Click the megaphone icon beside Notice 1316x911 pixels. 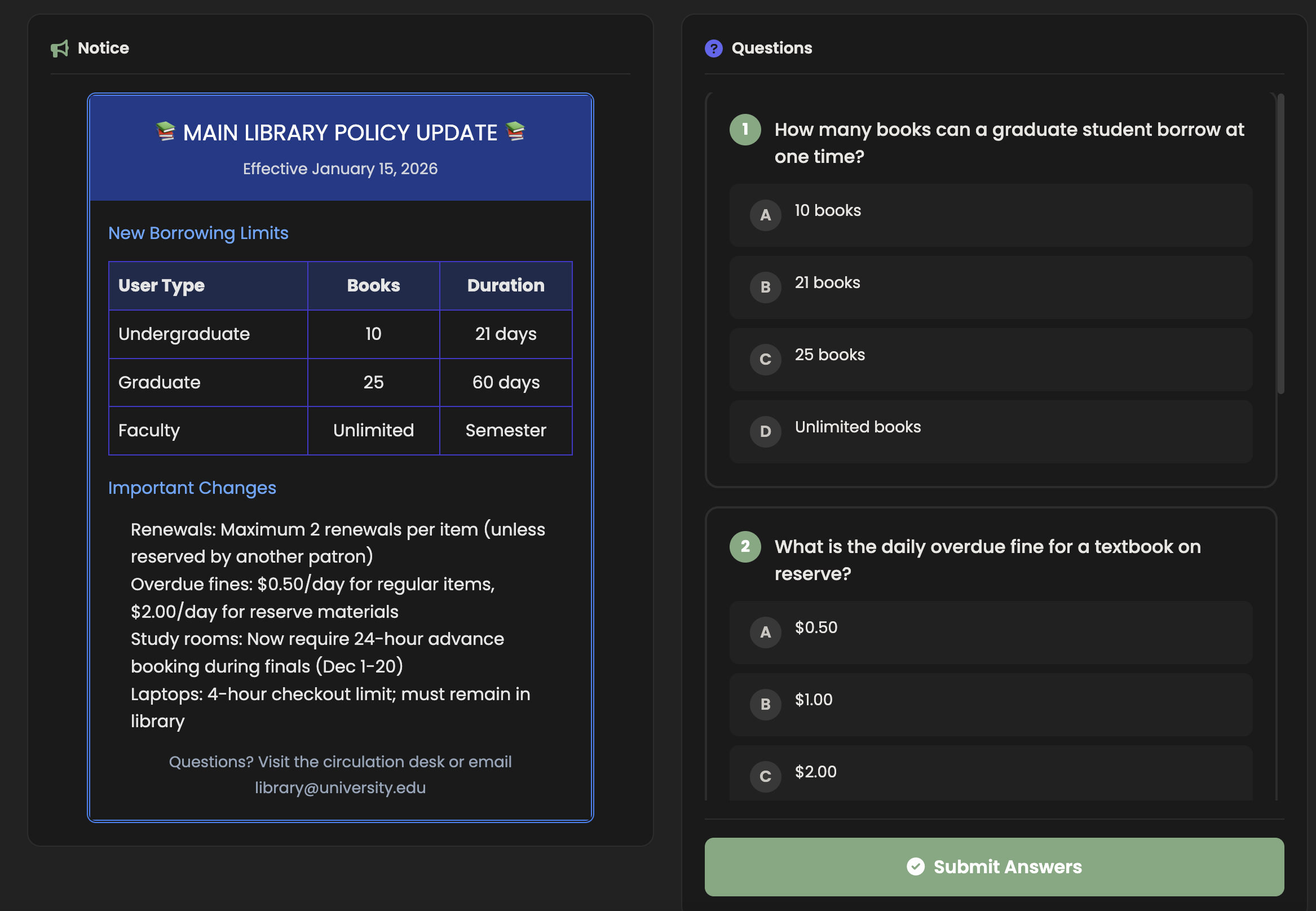[x=59, y=48]
